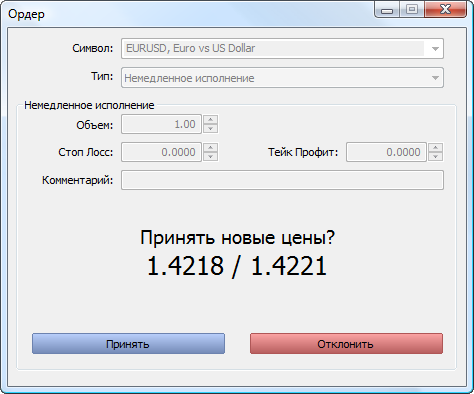
Task: Open the Символ dropdown arrow
Action: tap(435, 49)
